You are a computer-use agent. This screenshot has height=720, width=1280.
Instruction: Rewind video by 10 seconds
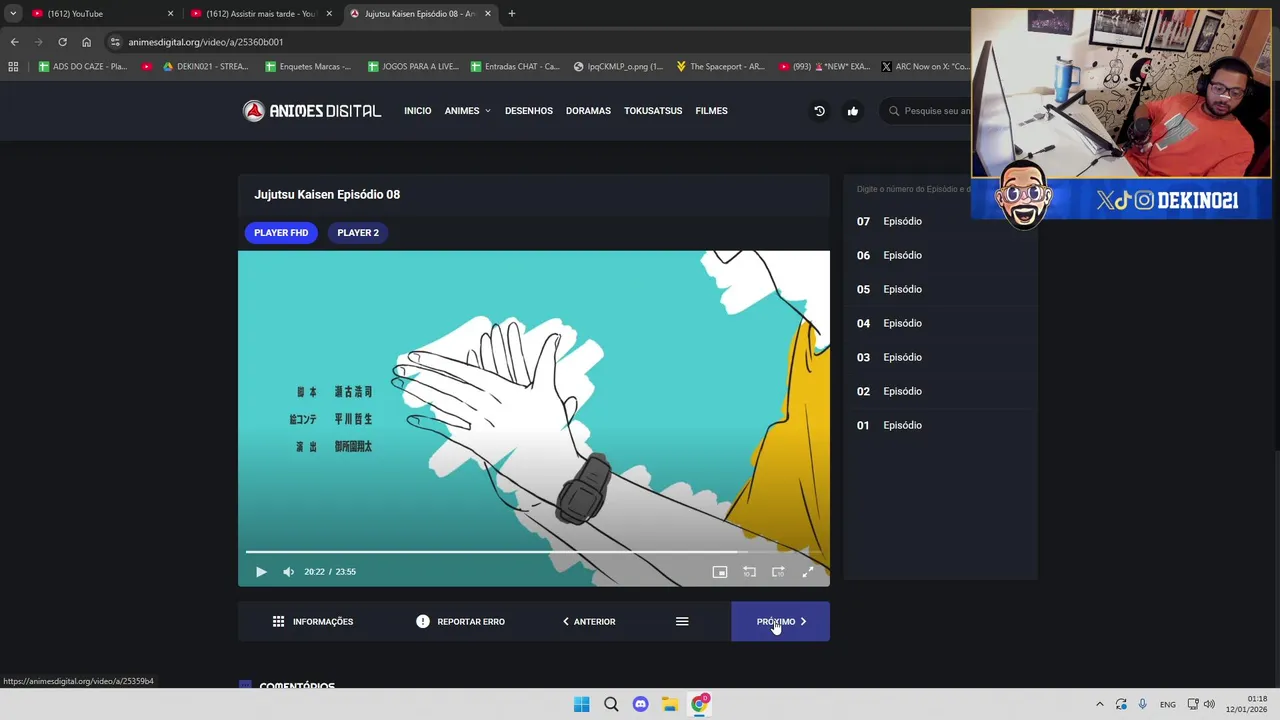pyautogui.click(x=749, y=572)
